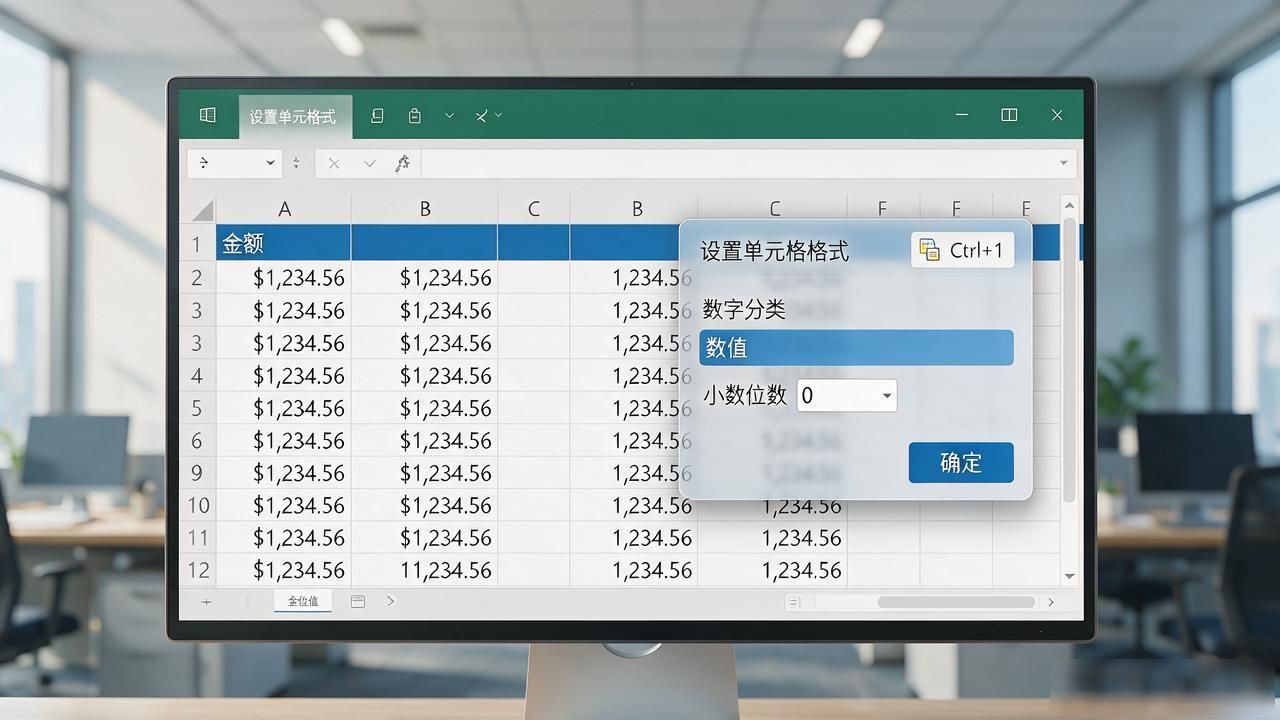Click the horizontal scrollbar thumb
This screenshot has width=1280, height=720.
956,602
